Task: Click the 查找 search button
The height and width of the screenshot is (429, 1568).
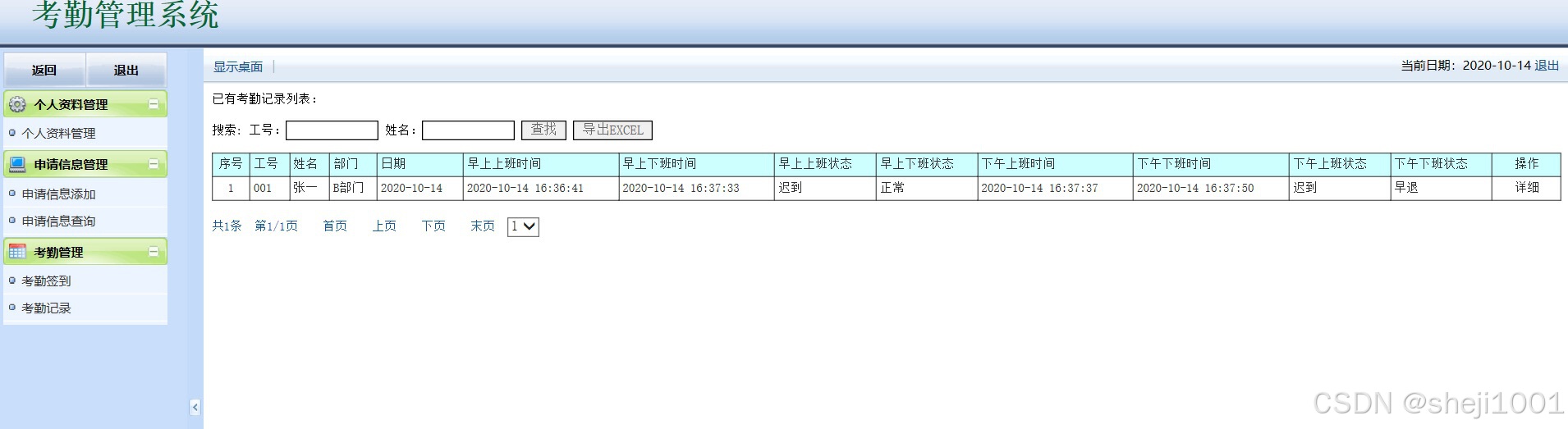Action: (x=543, y=130)
